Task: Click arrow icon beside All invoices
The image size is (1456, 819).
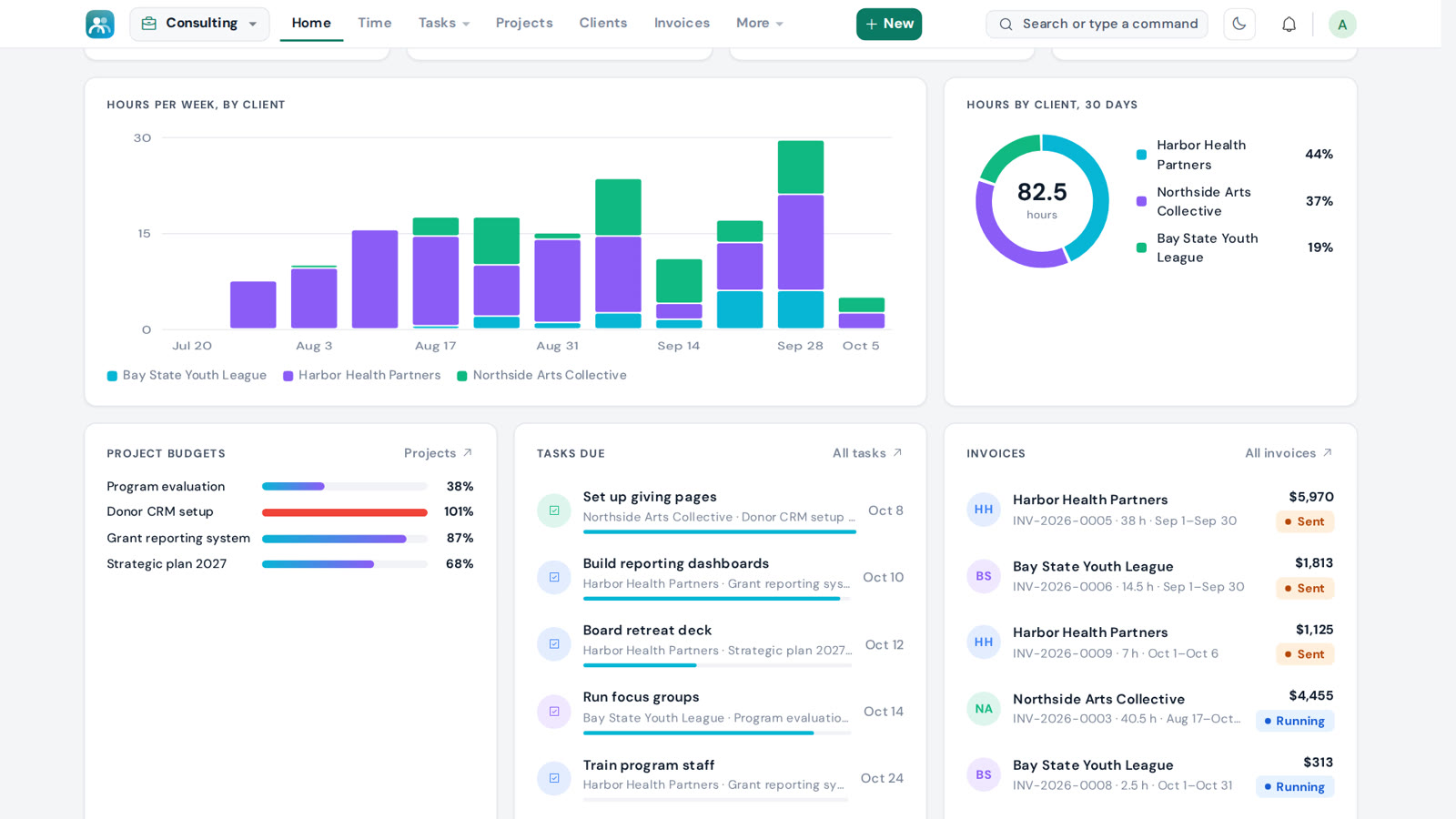Action: tap(1328, 452)
